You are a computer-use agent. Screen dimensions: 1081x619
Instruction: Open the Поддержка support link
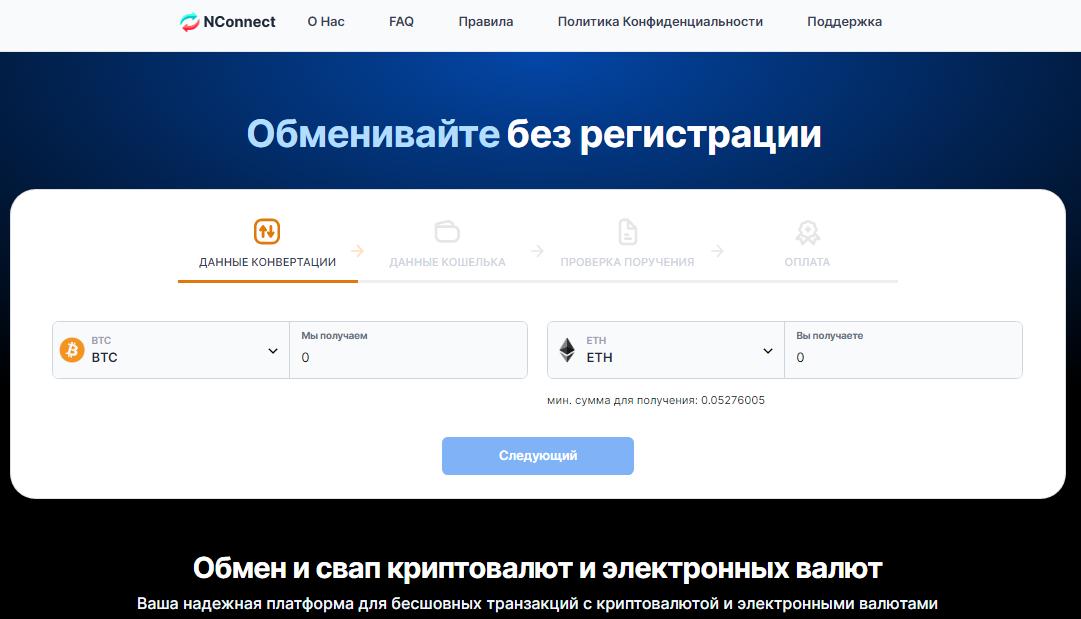[x=845, y=22]
